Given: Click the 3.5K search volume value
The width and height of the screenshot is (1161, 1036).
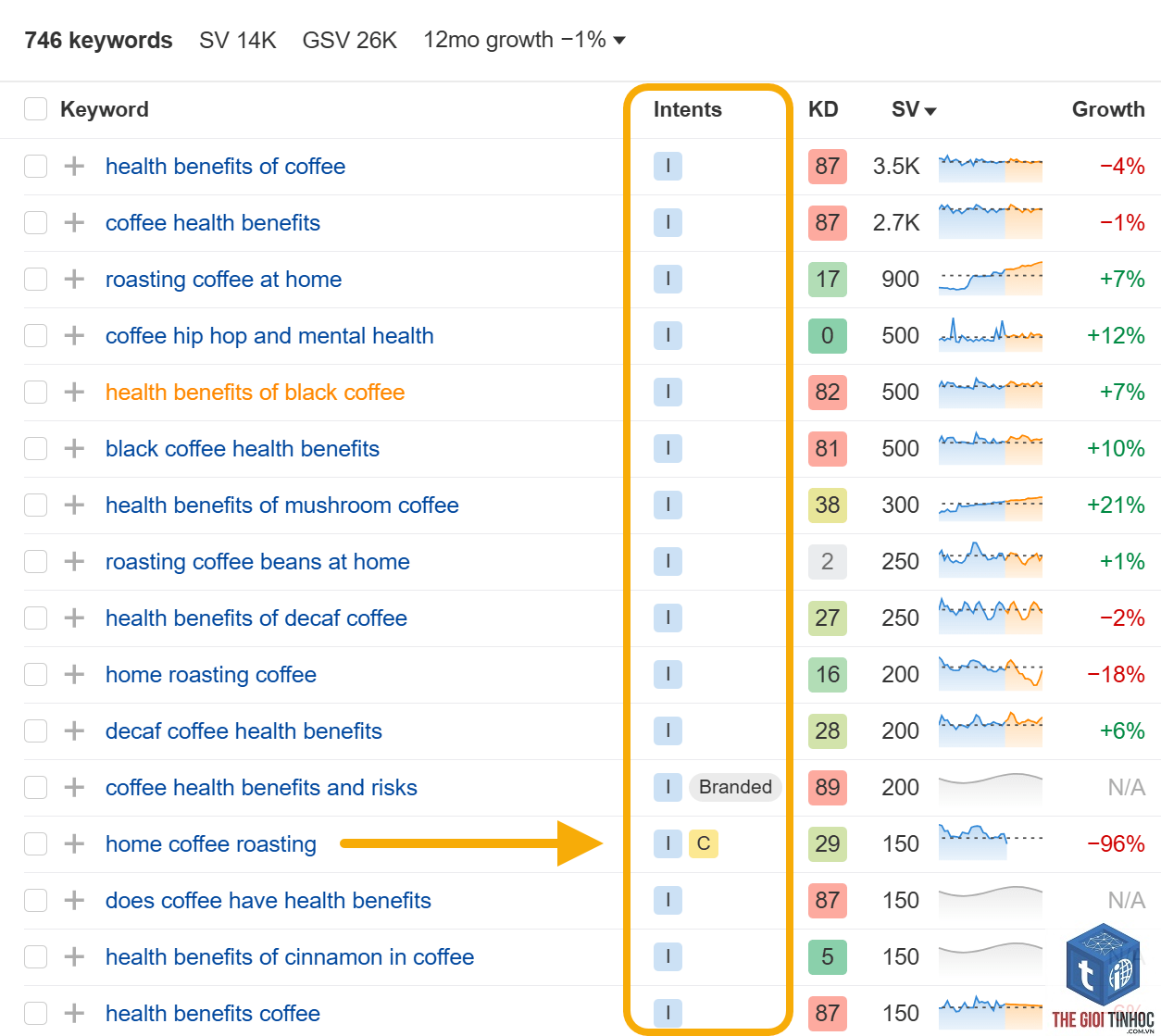Looking at the screenshot, I should pos(896,167).
